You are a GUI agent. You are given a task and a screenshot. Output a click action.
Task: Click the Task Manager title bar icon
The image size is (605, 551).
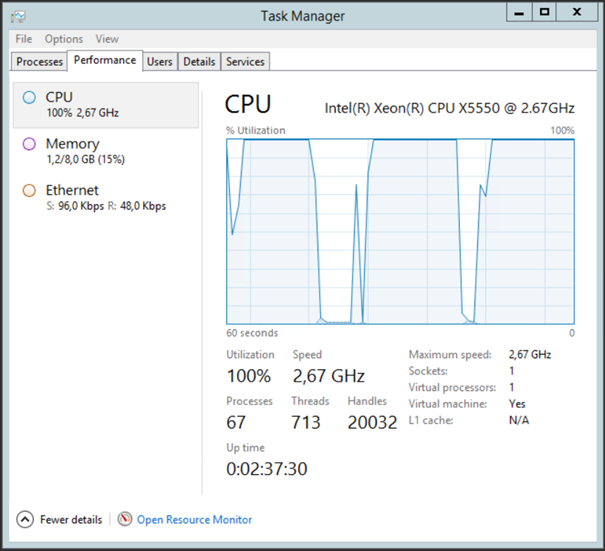click(x=18, y=15)
